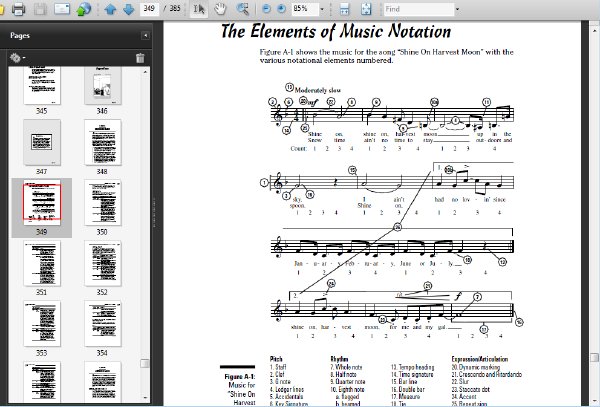Select page 350 thumbnail
The image size is (600, 407).
[103, 203]
